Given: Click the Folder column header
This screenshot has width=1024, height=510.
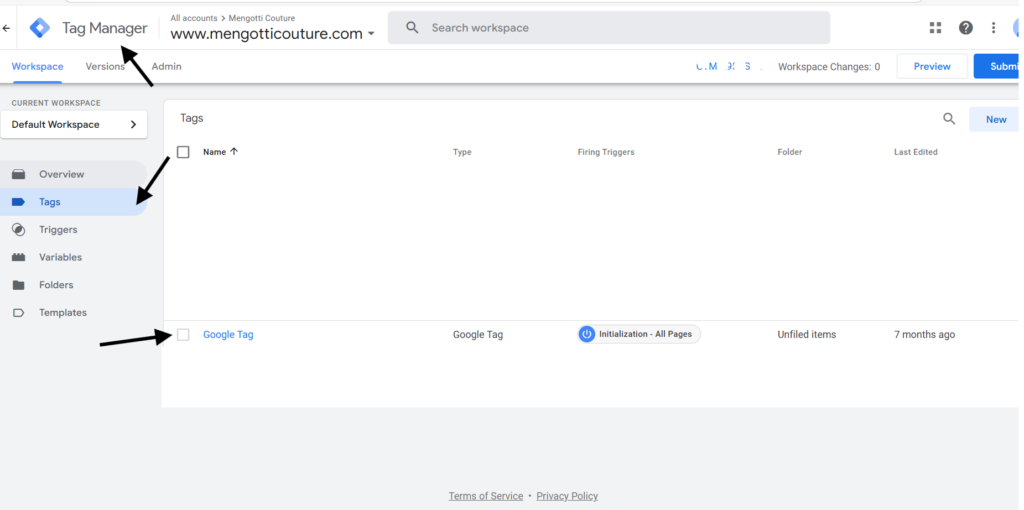Looking at the screenshot, I should pyautogui.click(x=790, y=152).
